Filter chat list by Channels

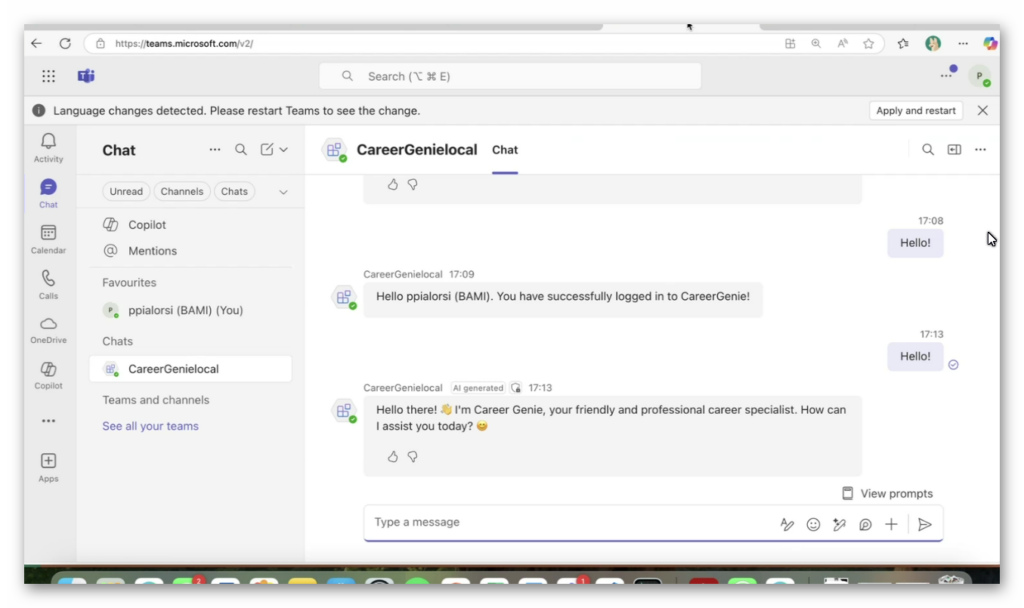click(x=182, y=191)
